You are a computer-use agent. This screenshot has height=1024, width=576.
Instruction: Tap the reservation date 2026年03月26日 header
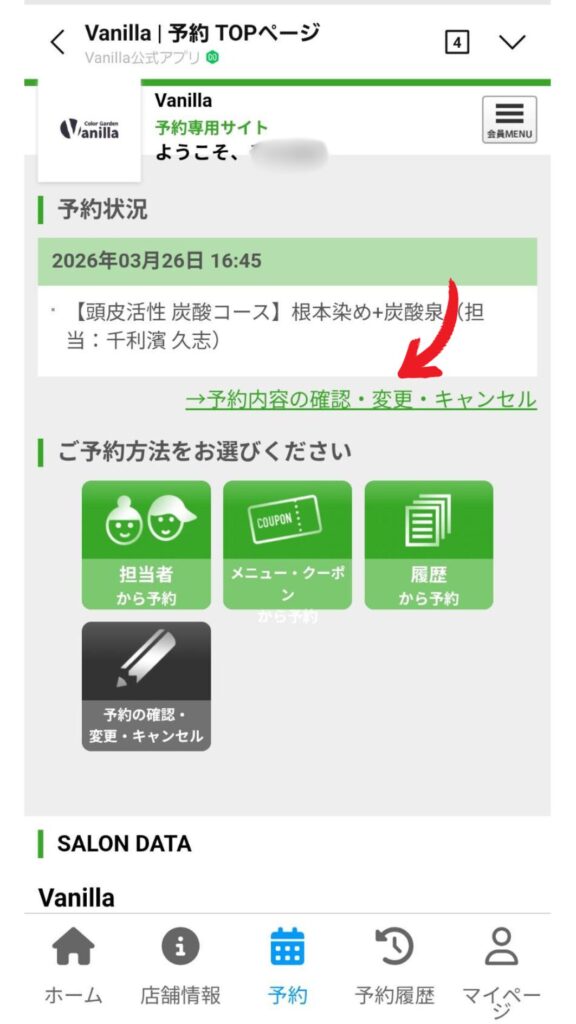tap(287, 261)
